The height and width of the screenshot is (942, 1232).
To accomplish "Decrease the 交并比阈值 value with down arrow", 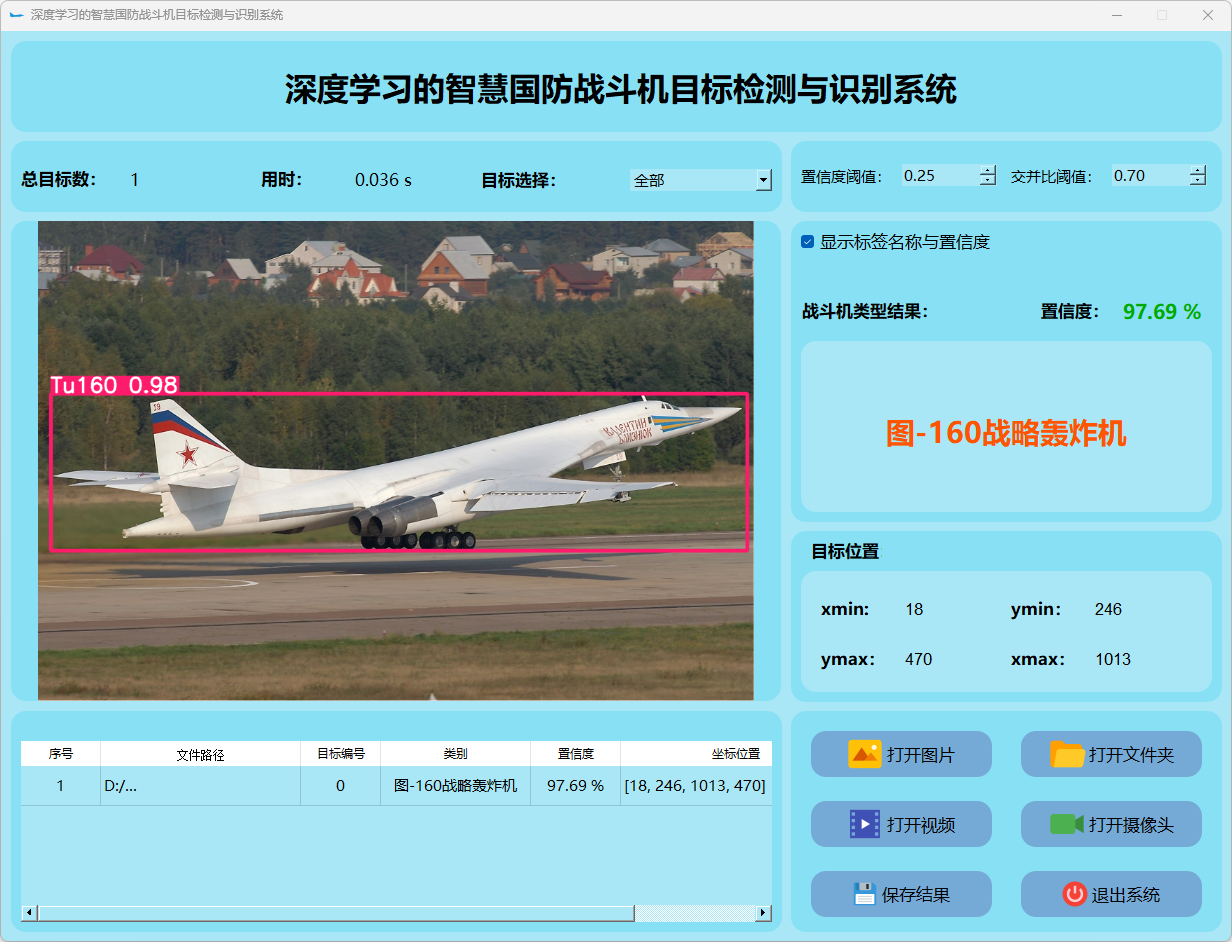I will pos(1198,181).
